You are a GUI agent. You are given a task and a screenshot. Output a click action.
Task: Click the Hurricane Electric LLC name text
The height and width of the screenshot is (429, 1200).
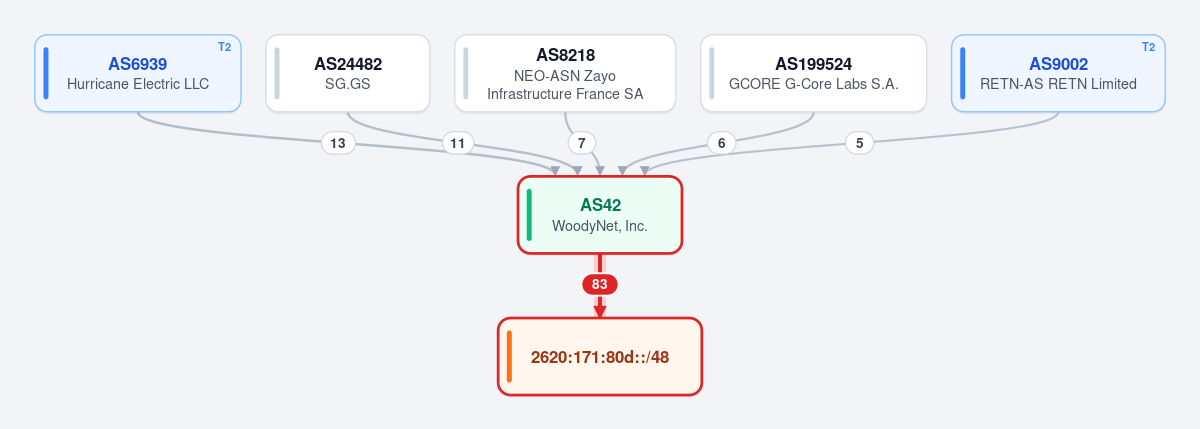pos(138,84)
